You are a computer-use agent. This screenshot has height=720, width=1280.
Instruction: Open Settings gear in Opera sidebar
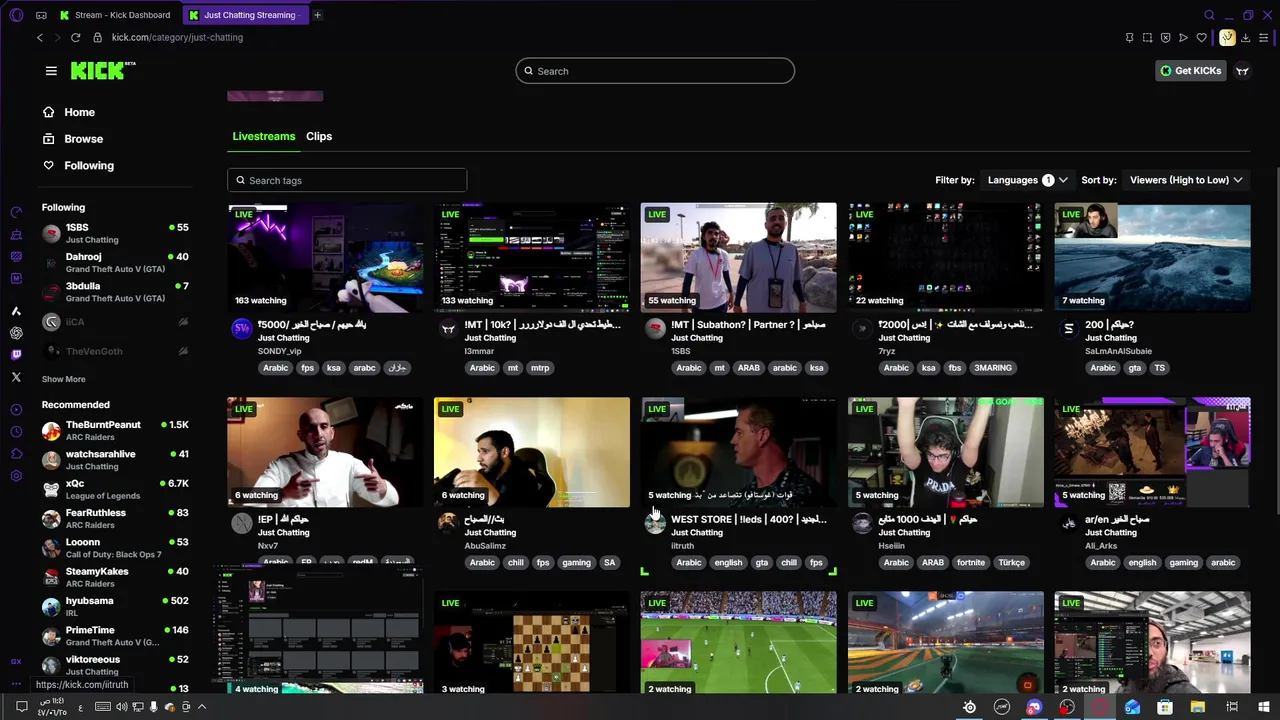[x=16, y=476]
